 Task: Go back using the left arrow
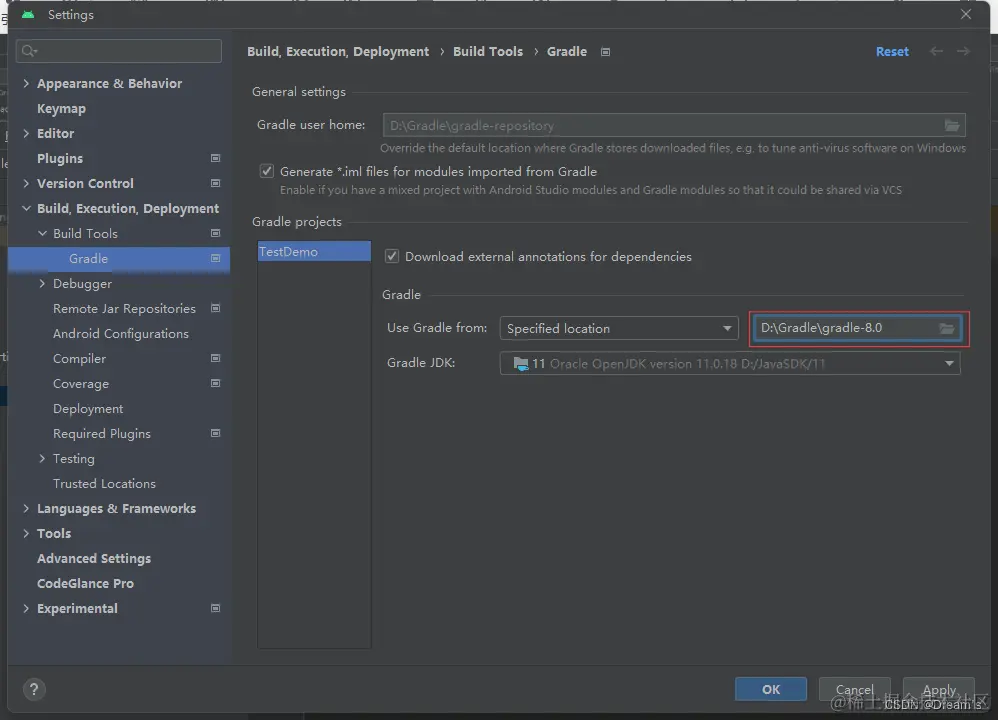(x=936, y=51)
